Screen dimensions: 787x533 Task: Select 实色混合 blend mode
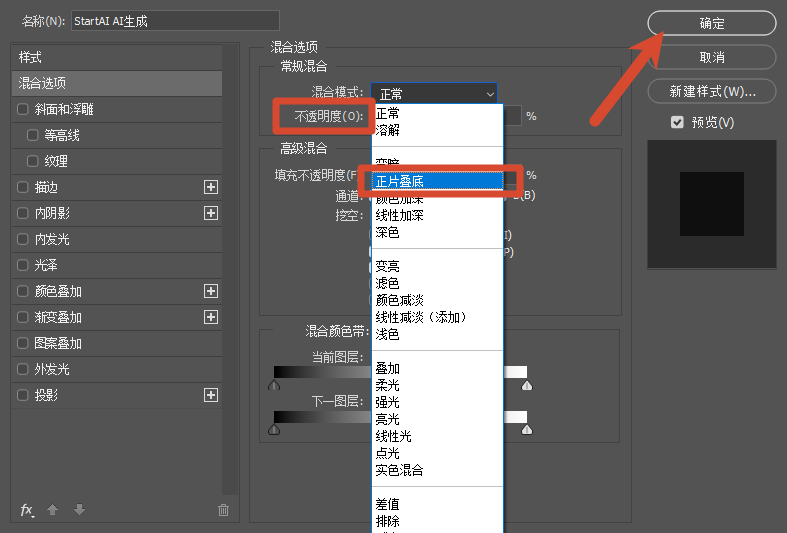point(437,470)
